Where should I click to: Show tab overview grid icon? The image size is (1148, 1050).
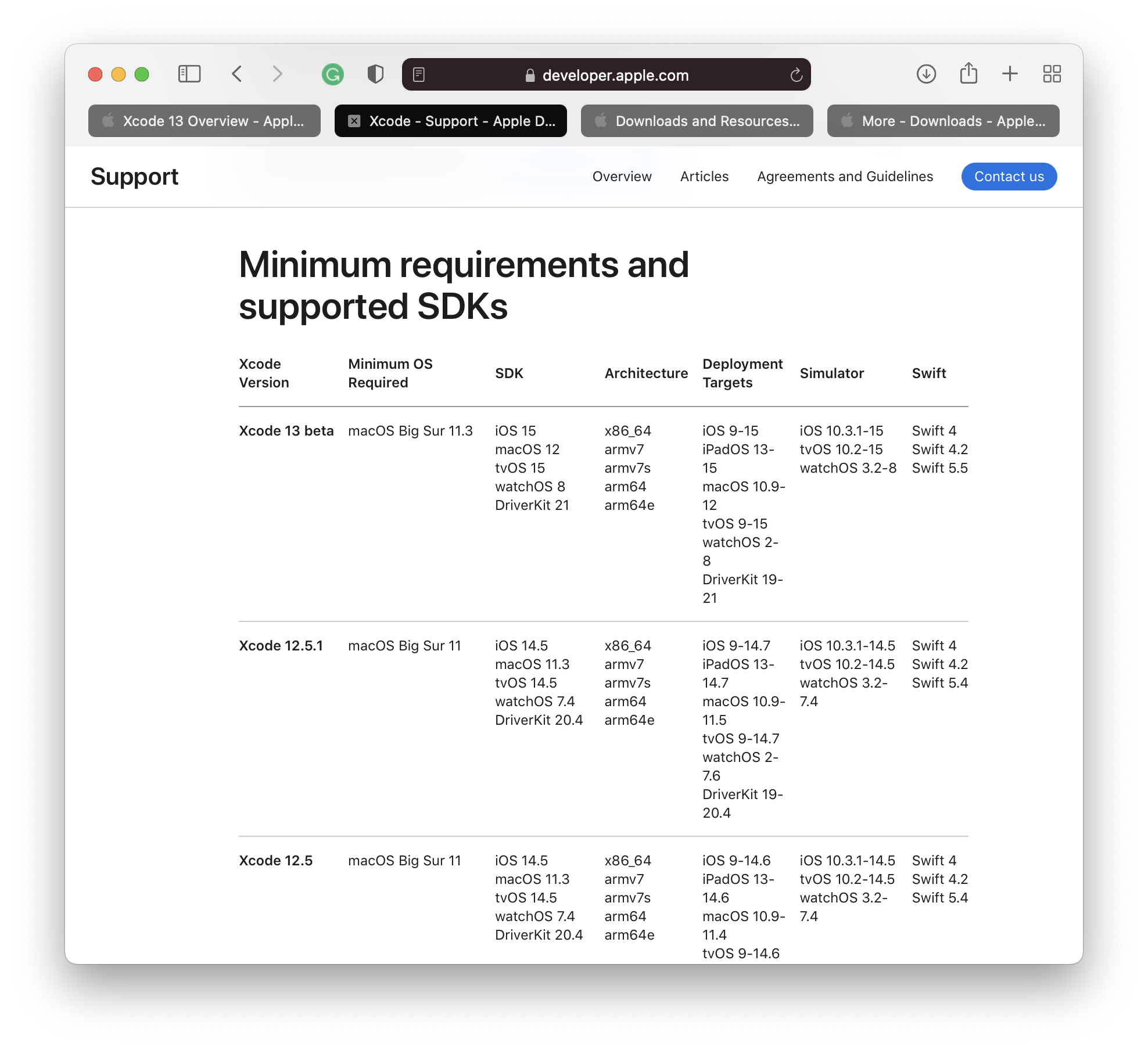point(1052,74)
